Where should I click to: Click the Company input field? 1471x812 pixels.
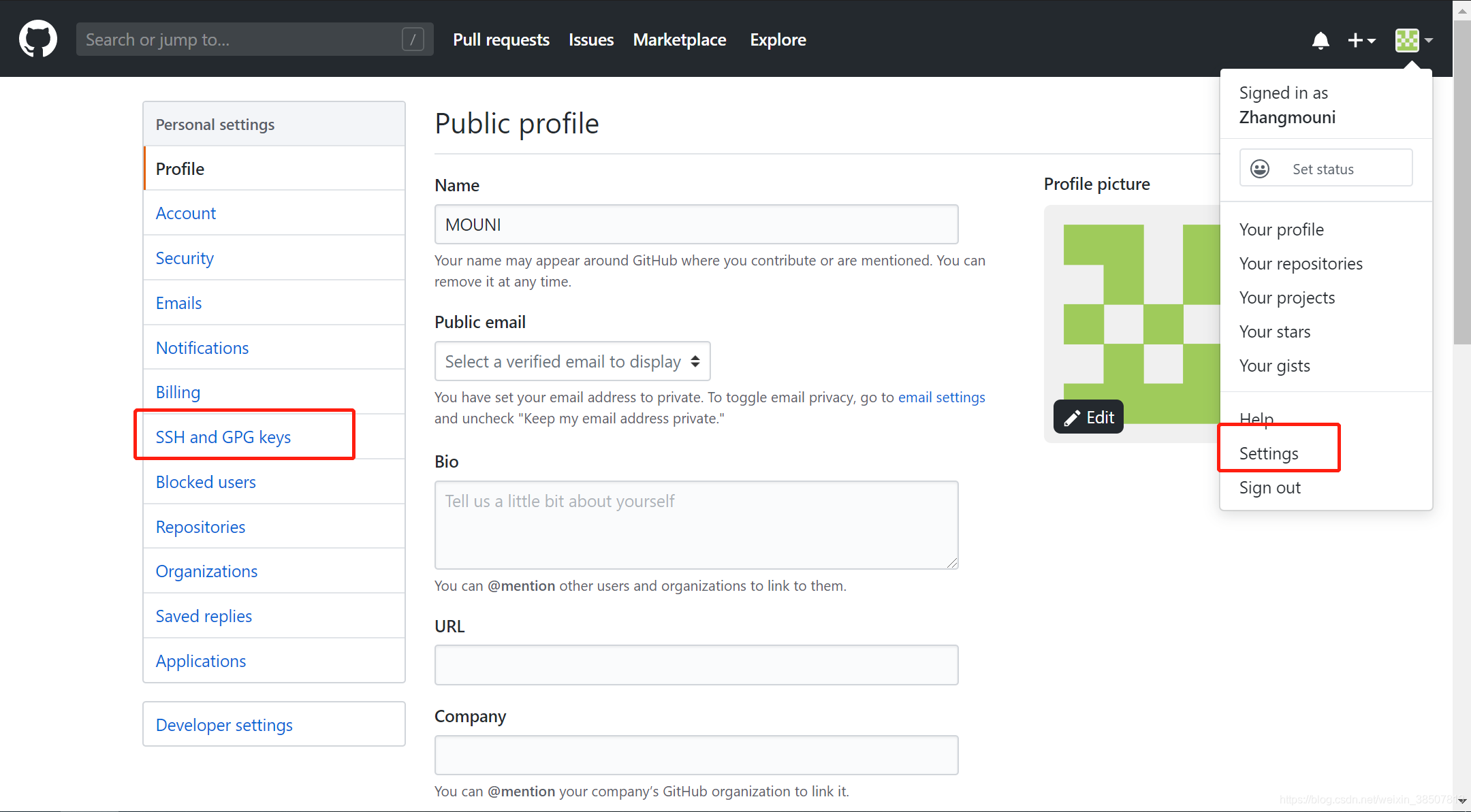(697, 755)
